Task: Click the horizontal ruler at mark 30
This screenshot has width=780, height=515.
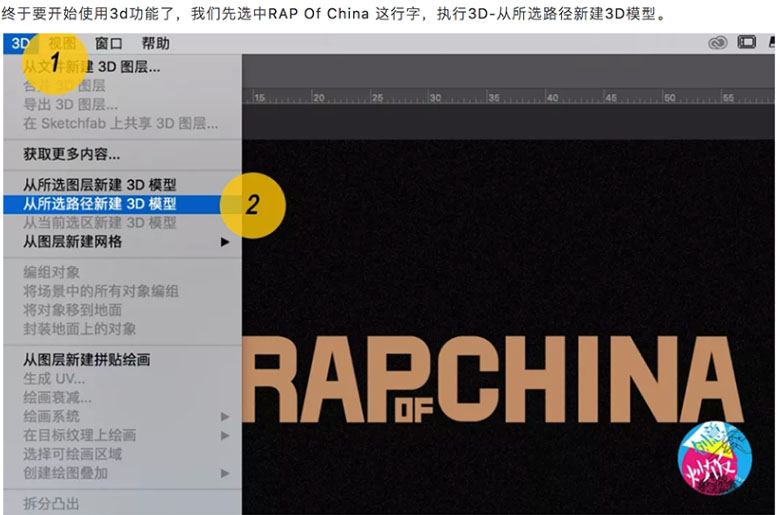Action: pos(435,97)
